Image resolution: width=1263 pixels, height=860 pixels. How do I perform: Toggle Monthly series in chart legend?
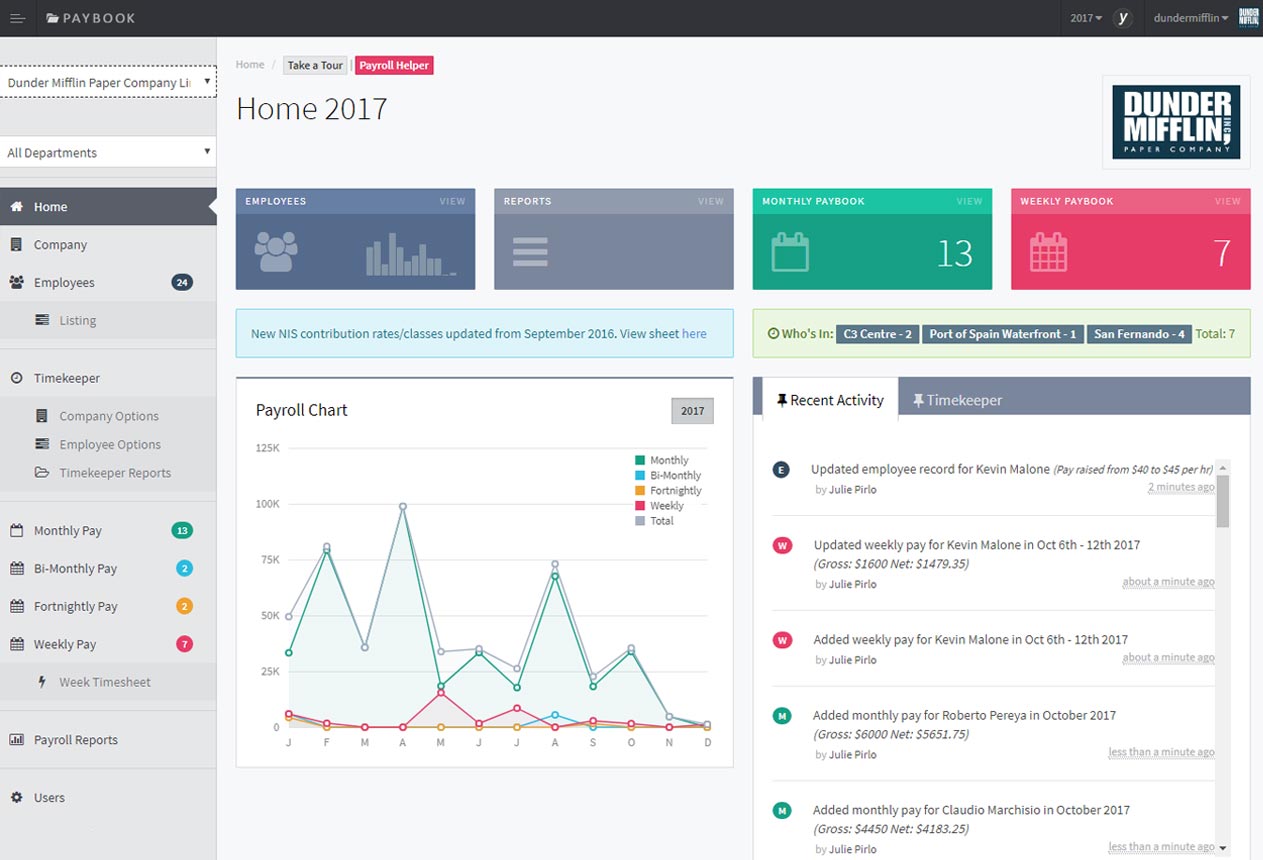[x=662, y=460]
